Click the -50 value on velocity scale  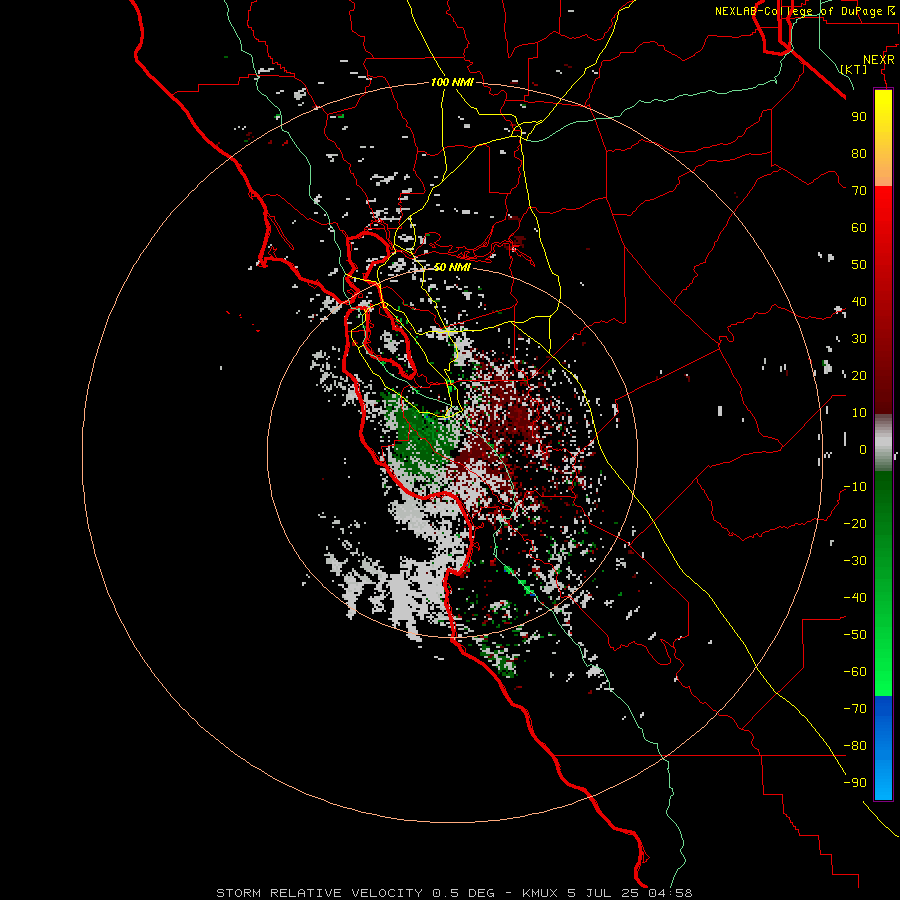pyautogui.click(x=855, y=635)
